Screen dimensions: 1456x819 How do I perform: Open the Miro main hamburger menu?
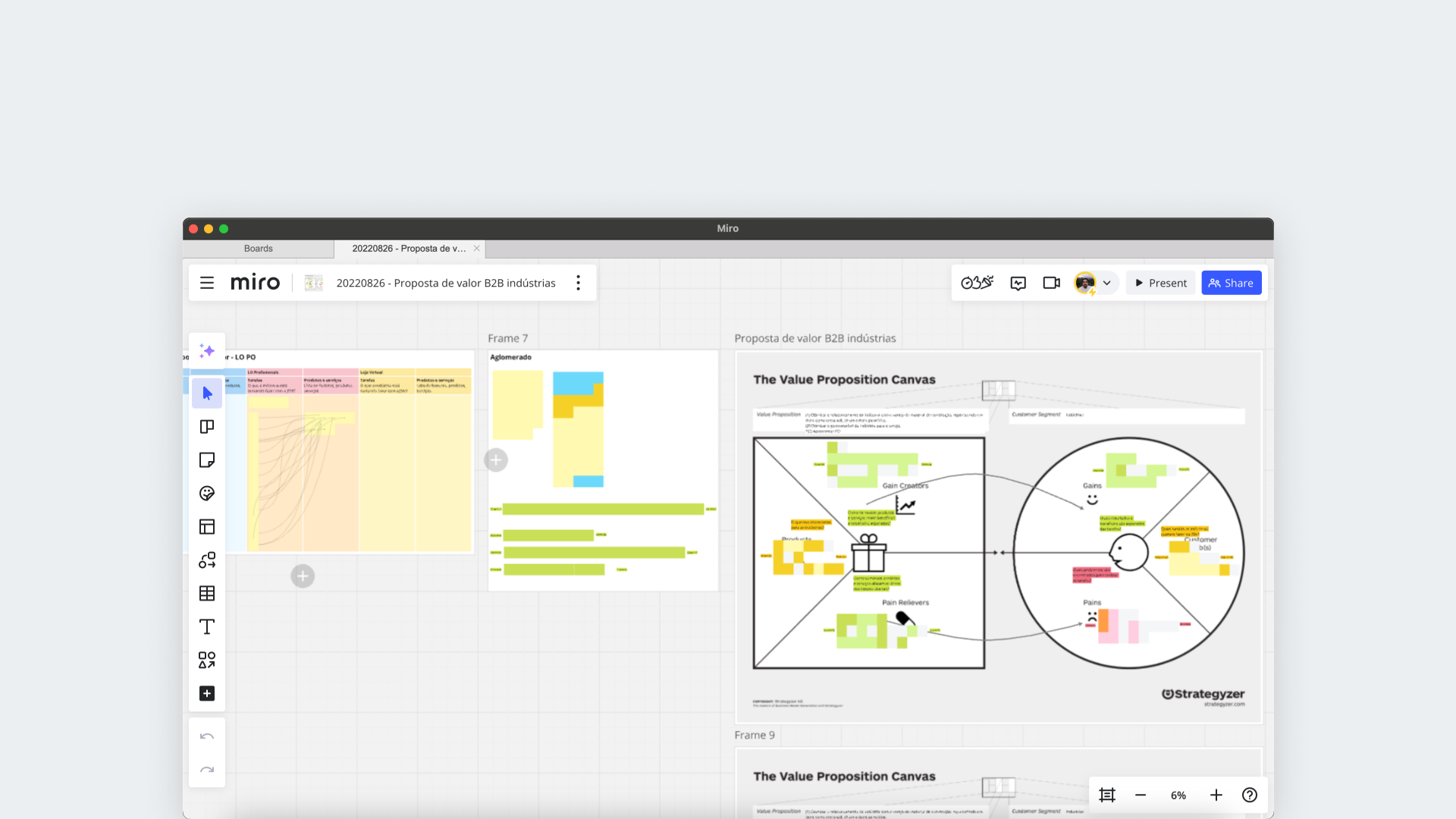[x=206, y=283]
